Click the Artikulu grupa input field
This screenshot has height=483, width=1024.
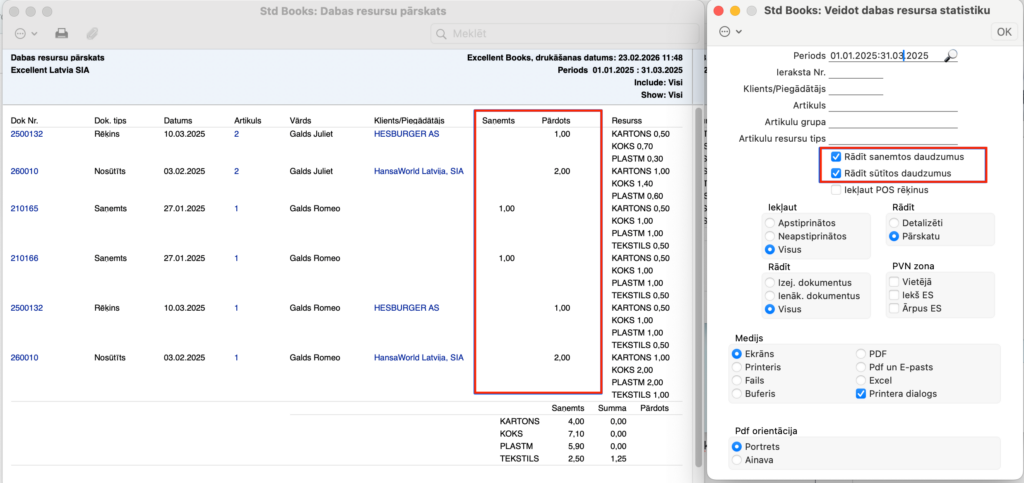click(x=879, y=122)
